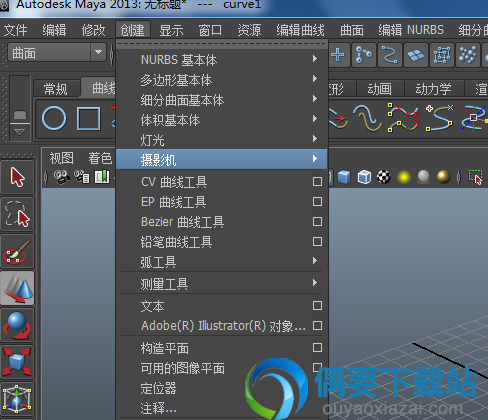Click the Universal Manipulator tool icon
The width and height of the screenshot is (488, 420).
pos(17,398)
